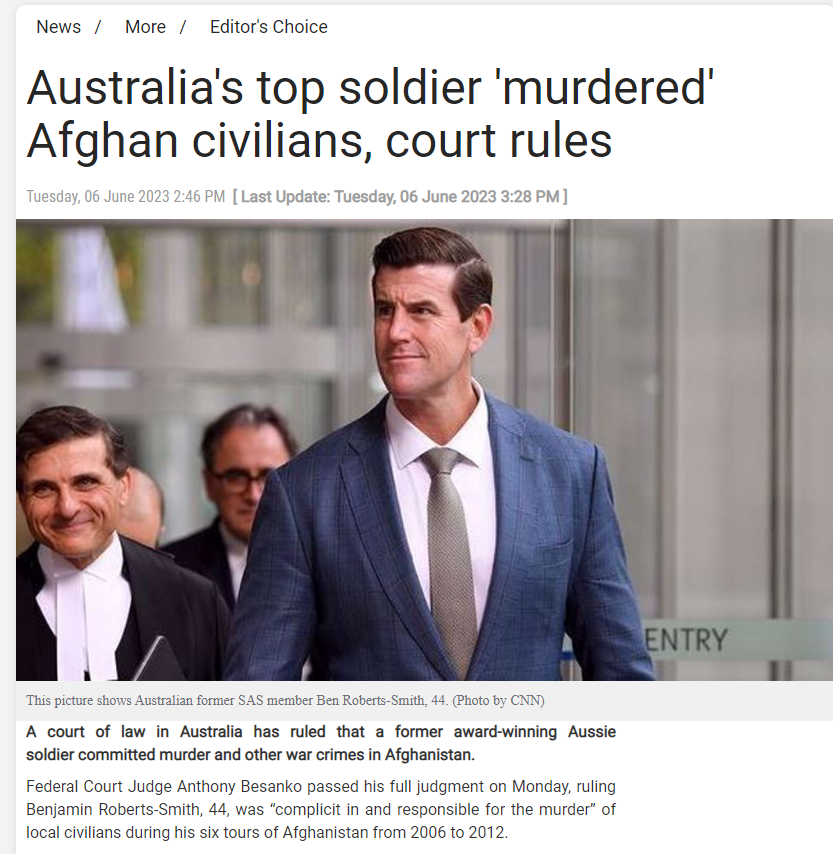Open the News breadcrumb link
833x854 pixels.
(x=58, y=27)
